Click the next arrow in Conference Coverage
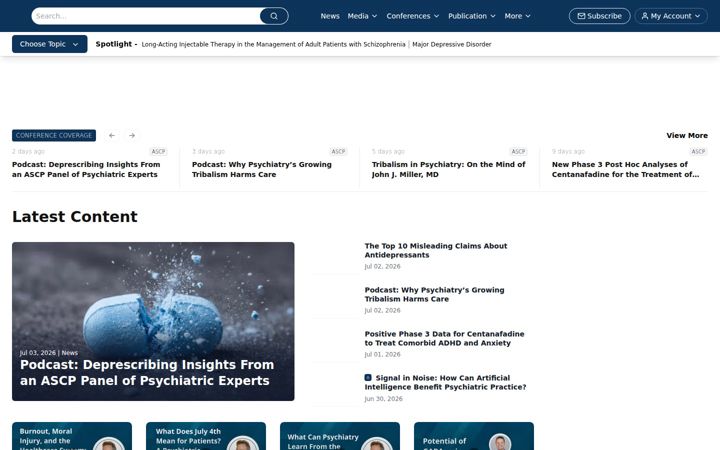This screenshot has height=450, width=720. pyautogui.click(x=132, y=135)
